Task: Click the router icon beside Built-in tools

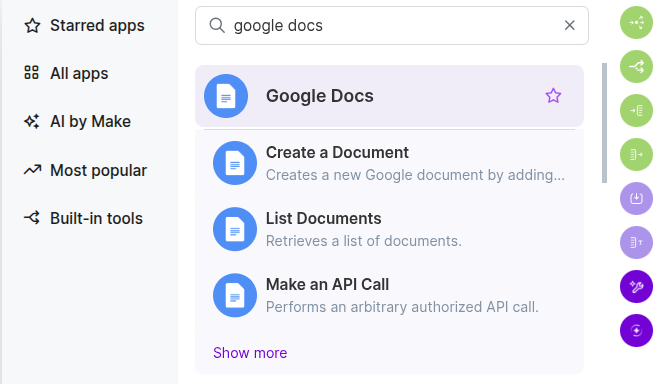Action: pos(32,218)
